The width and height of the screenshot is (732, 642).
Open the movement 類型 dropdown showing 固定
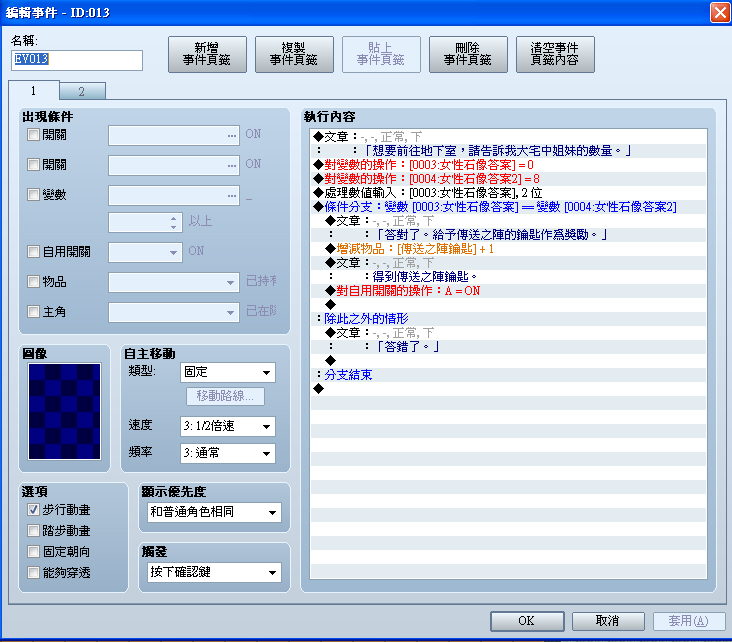[228, 372]
